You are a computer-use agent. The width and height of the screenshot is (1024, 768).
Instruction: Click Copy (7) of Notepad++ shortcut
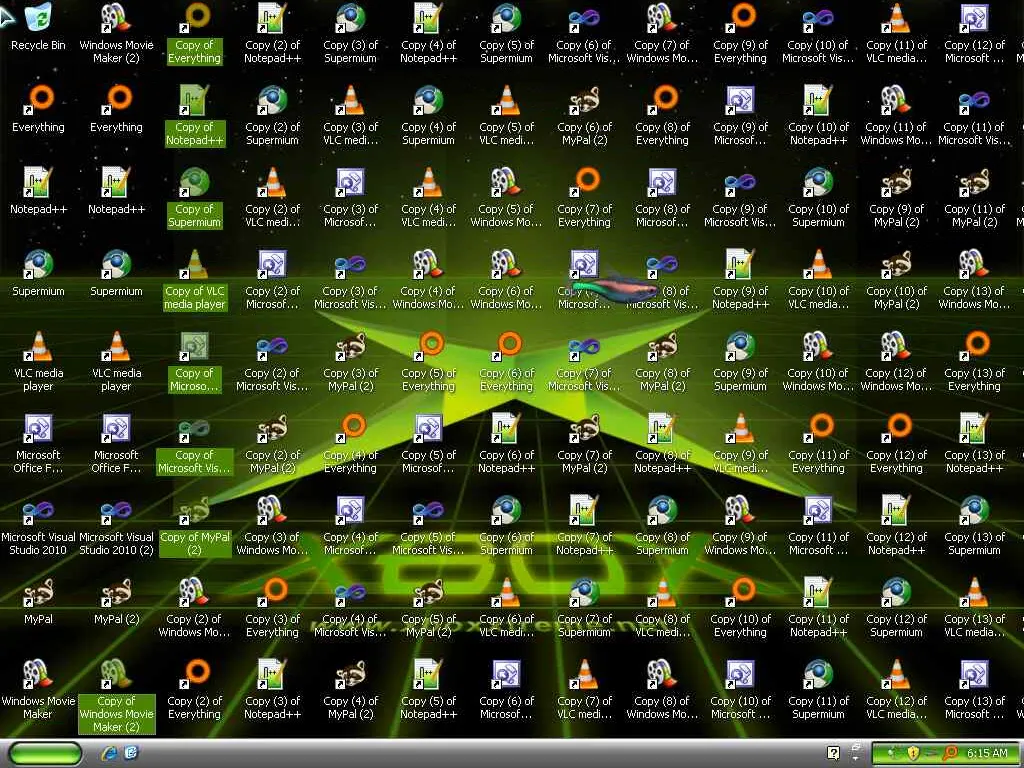click(x=584, y=526)
